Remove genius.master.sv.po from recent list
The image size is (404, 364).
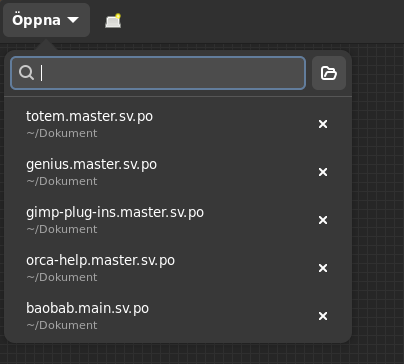tap(323, 172)
